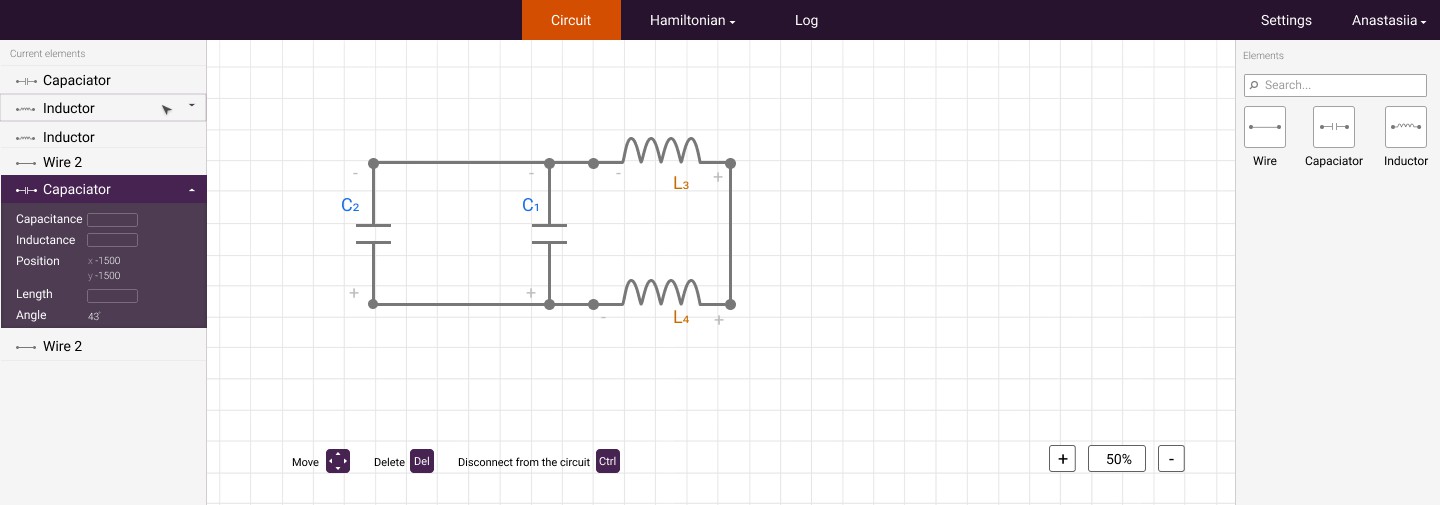The image size is (1440, 505).
Task: Zoom in with the plus button
Action: [1062, 459]
